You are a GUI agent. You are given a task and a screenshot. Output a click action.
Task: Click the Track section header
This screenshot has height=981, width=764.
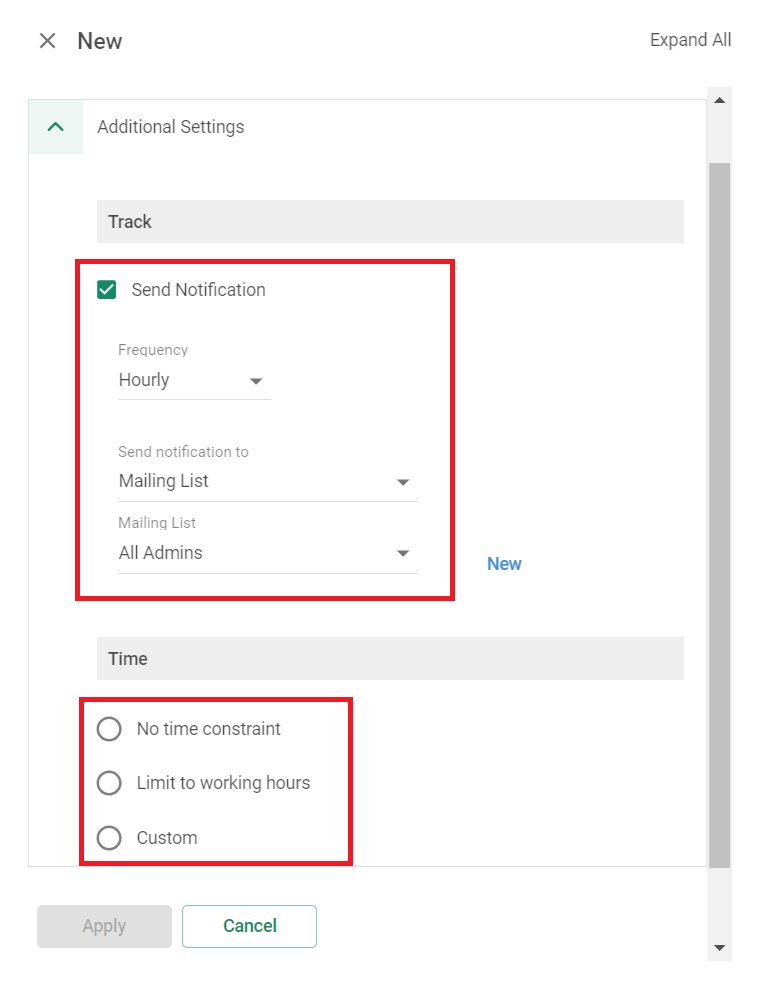tap(390, 221)
